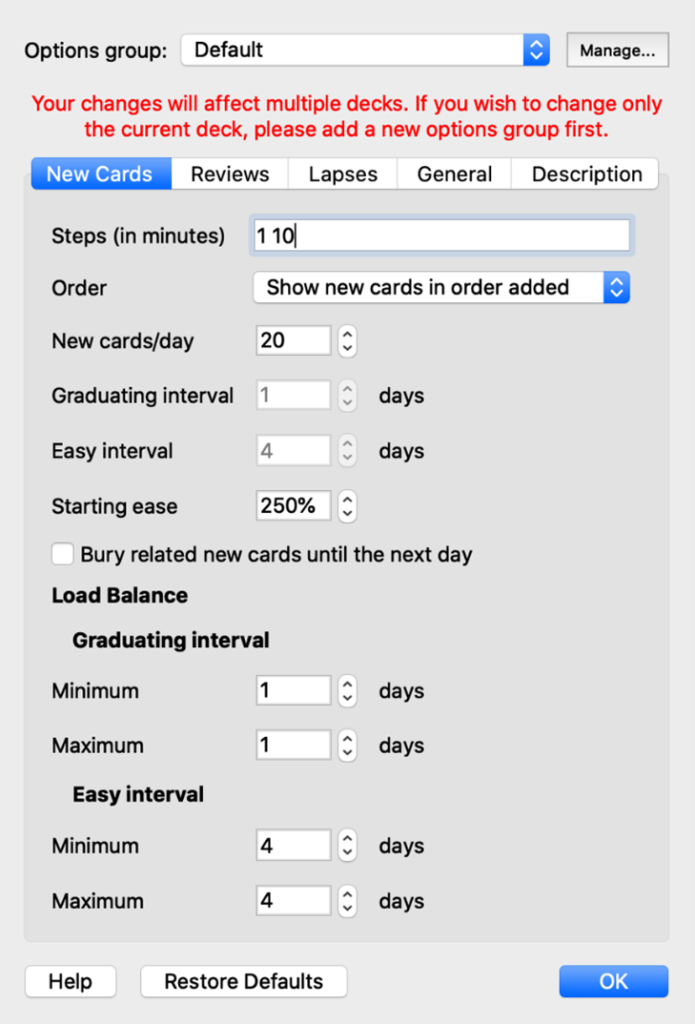
Task: Click Graduating interval Minimum stepper arrows
Action: pyautogui.click(x=347, y=691)
